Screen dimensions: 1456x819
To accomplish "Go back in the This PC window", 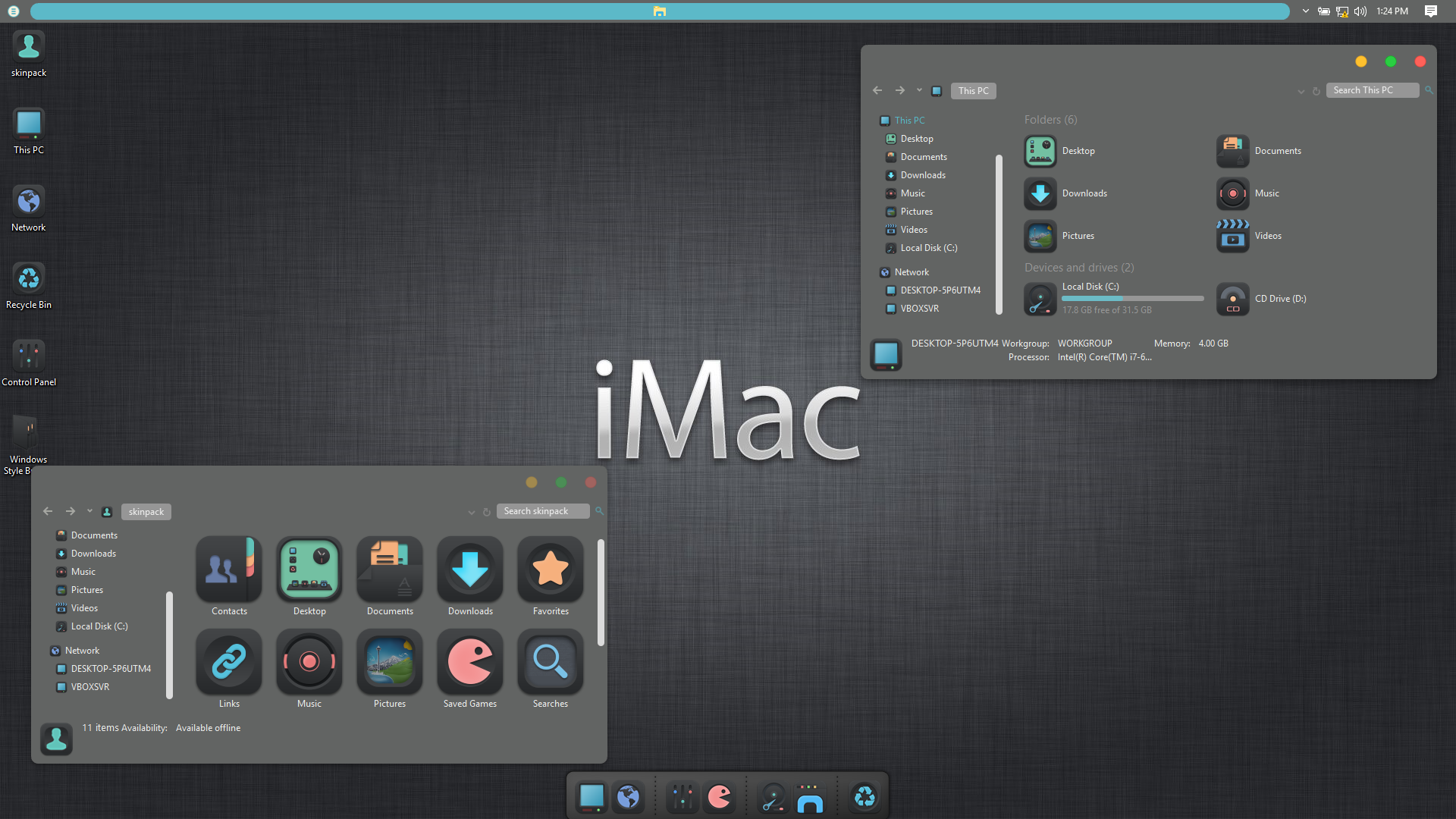I will point(877,90).
